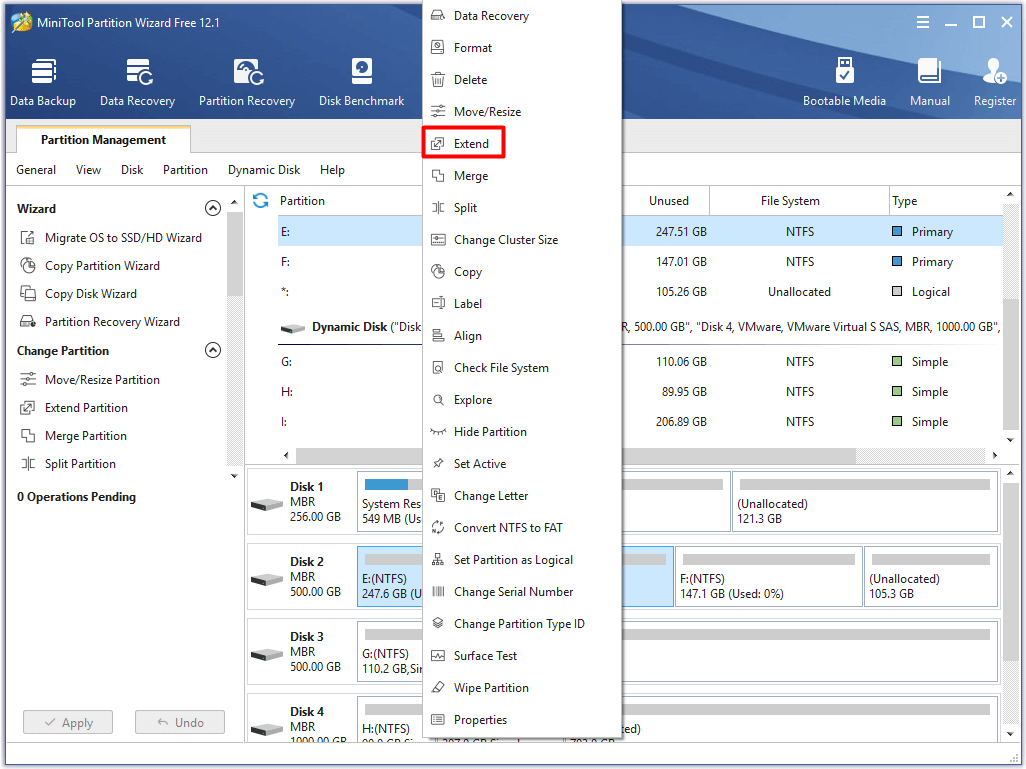The width and height of the screenshot is (1026, 769).
Task: Click Merge Partition in the sidebar
Action: [73, 436]
